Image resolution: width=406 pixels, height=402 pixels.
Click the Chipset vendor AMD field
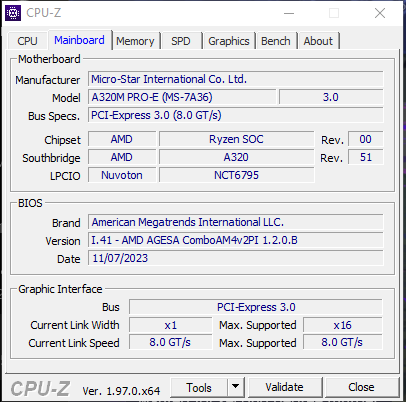pyautogui.click(x=122, y=139)
